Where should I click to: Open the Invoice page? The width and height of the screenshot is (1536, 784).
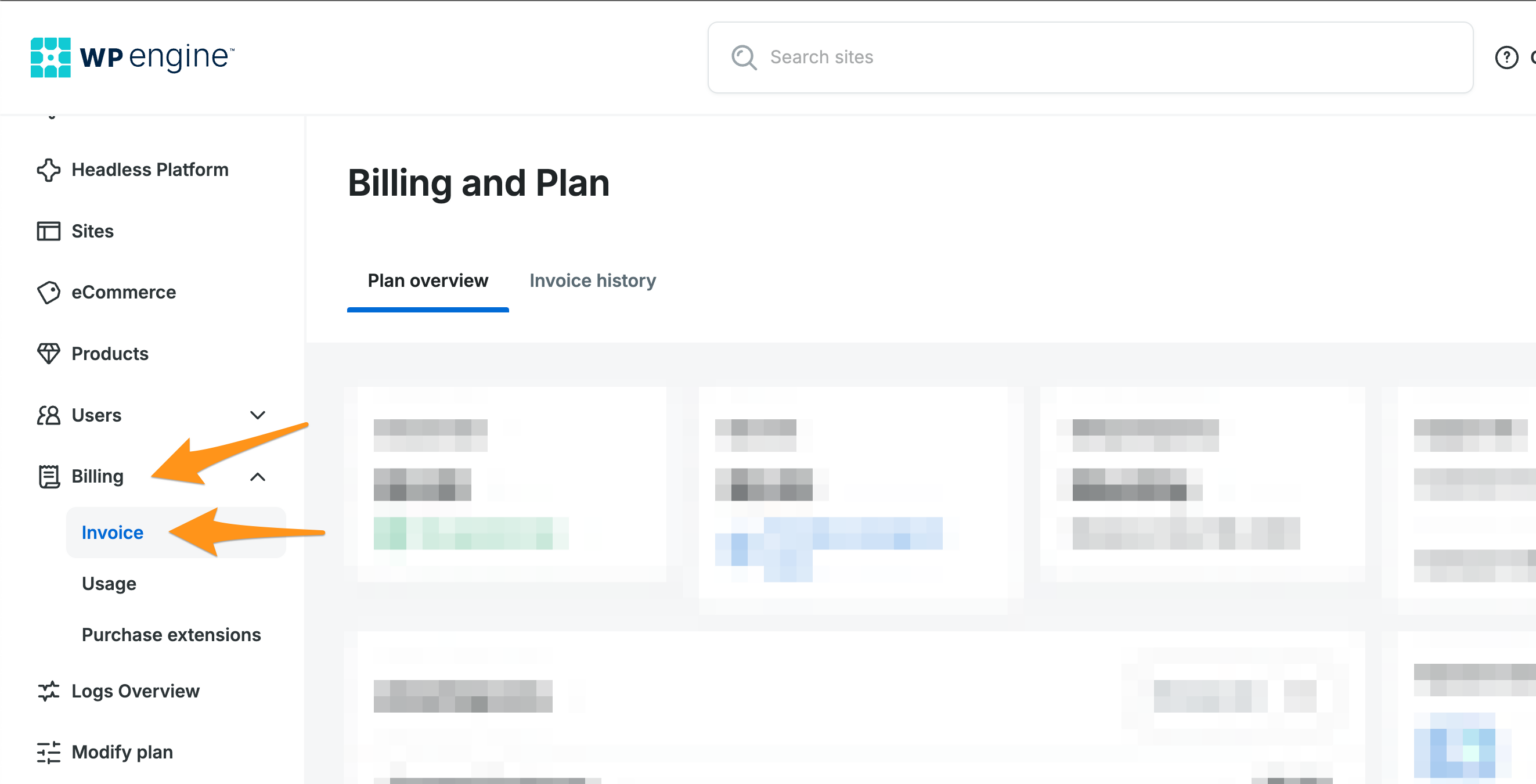(112, 532)
